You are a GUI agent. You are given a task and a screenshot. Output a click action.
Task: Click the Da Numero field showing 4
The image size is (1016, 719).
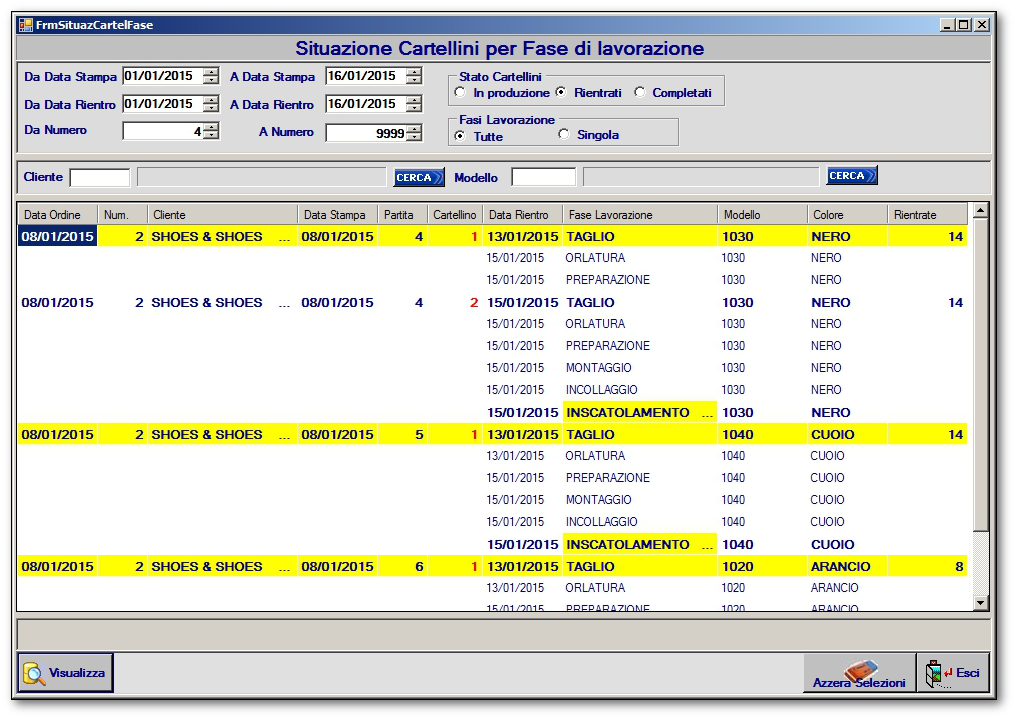click(163, 131)
